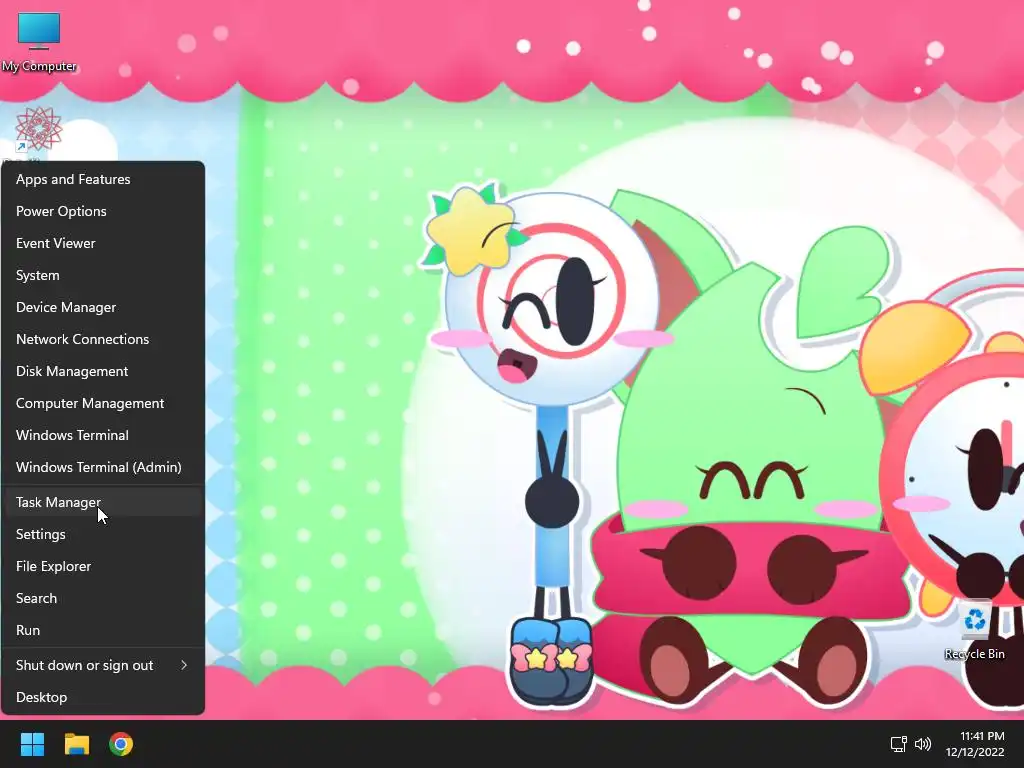Open Event Viewer

pyautogui.click(x=103, y=243)
